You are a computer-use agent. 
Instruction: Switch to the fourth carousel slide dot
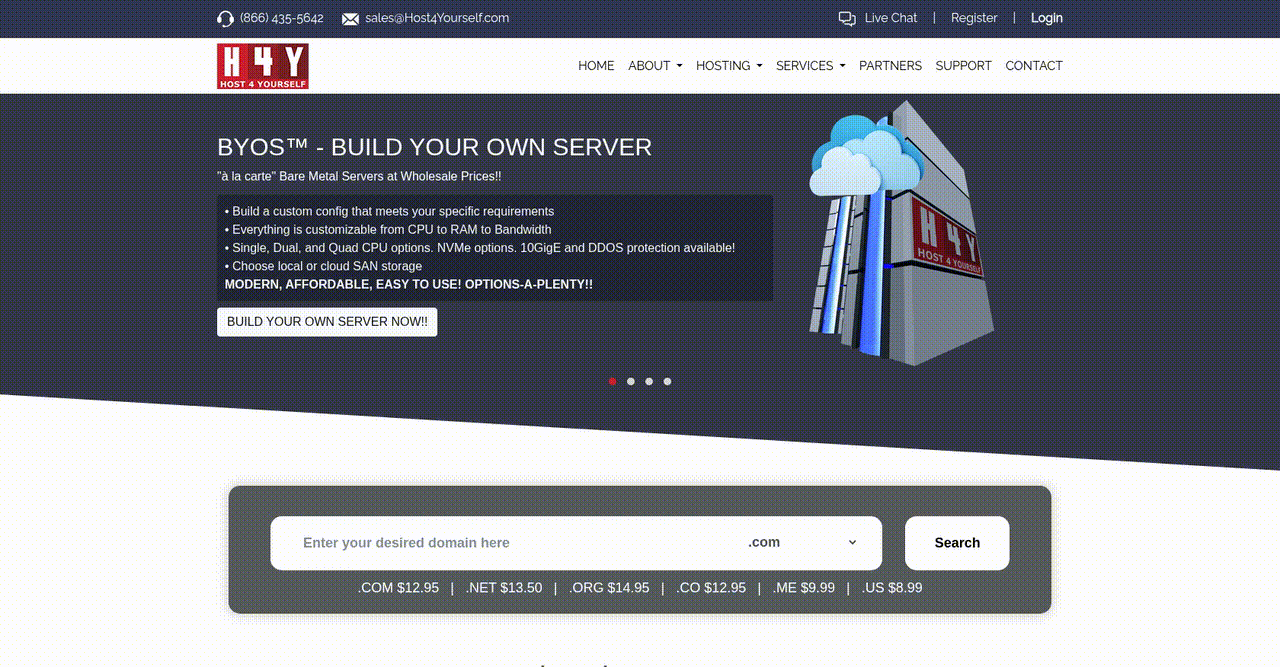667,381
